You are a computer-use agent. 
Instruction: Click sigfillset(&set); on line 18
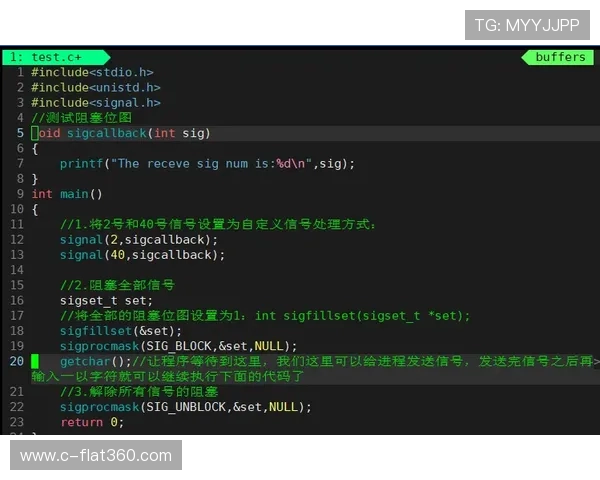pyautogui.click(x=121, y=331)
